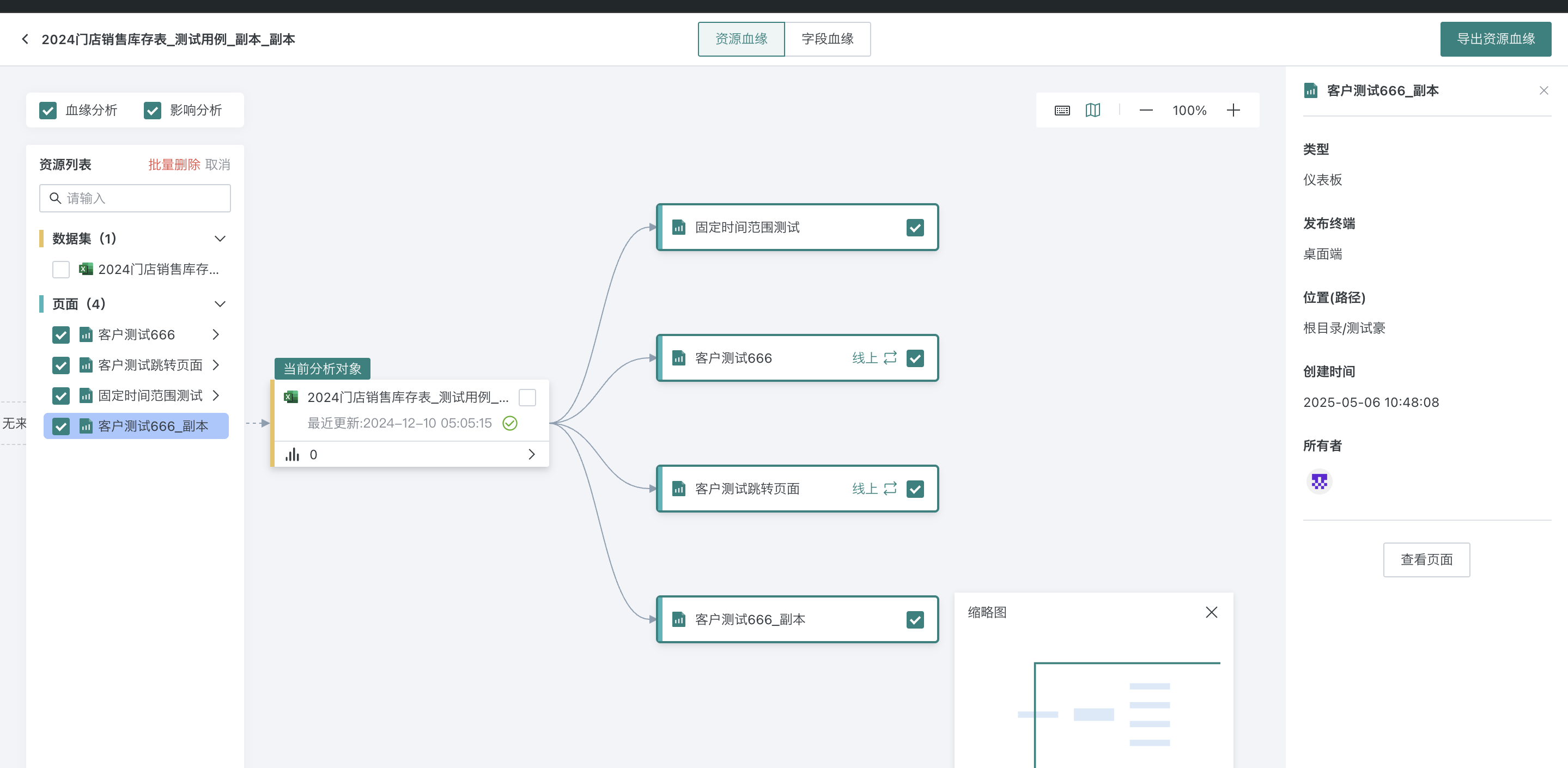Collapse the 页面 (4) section
The width and height of the screenshot is (1568, 768).
click(220, 304)
